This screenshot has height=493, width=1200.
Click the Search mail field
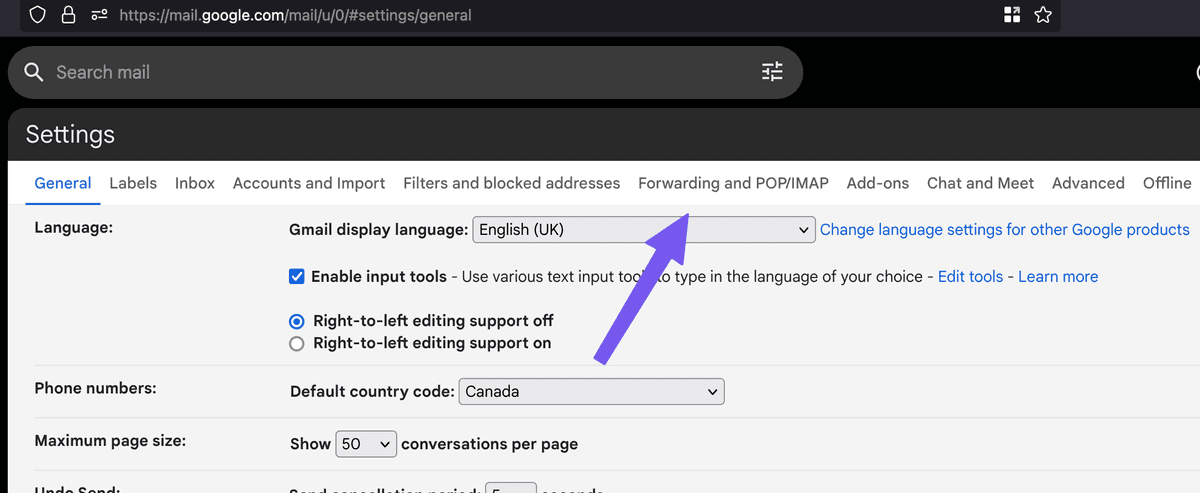404,72
